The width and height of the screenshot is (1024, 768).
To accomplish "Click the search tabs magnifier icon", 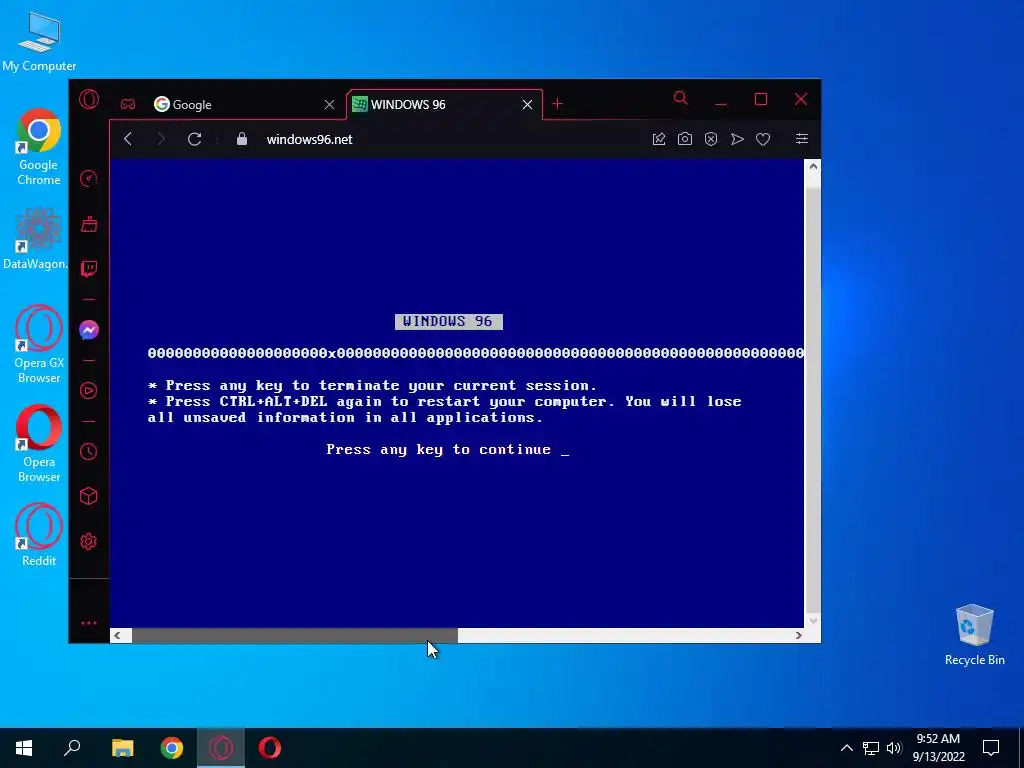I will (x=680, y=99).
